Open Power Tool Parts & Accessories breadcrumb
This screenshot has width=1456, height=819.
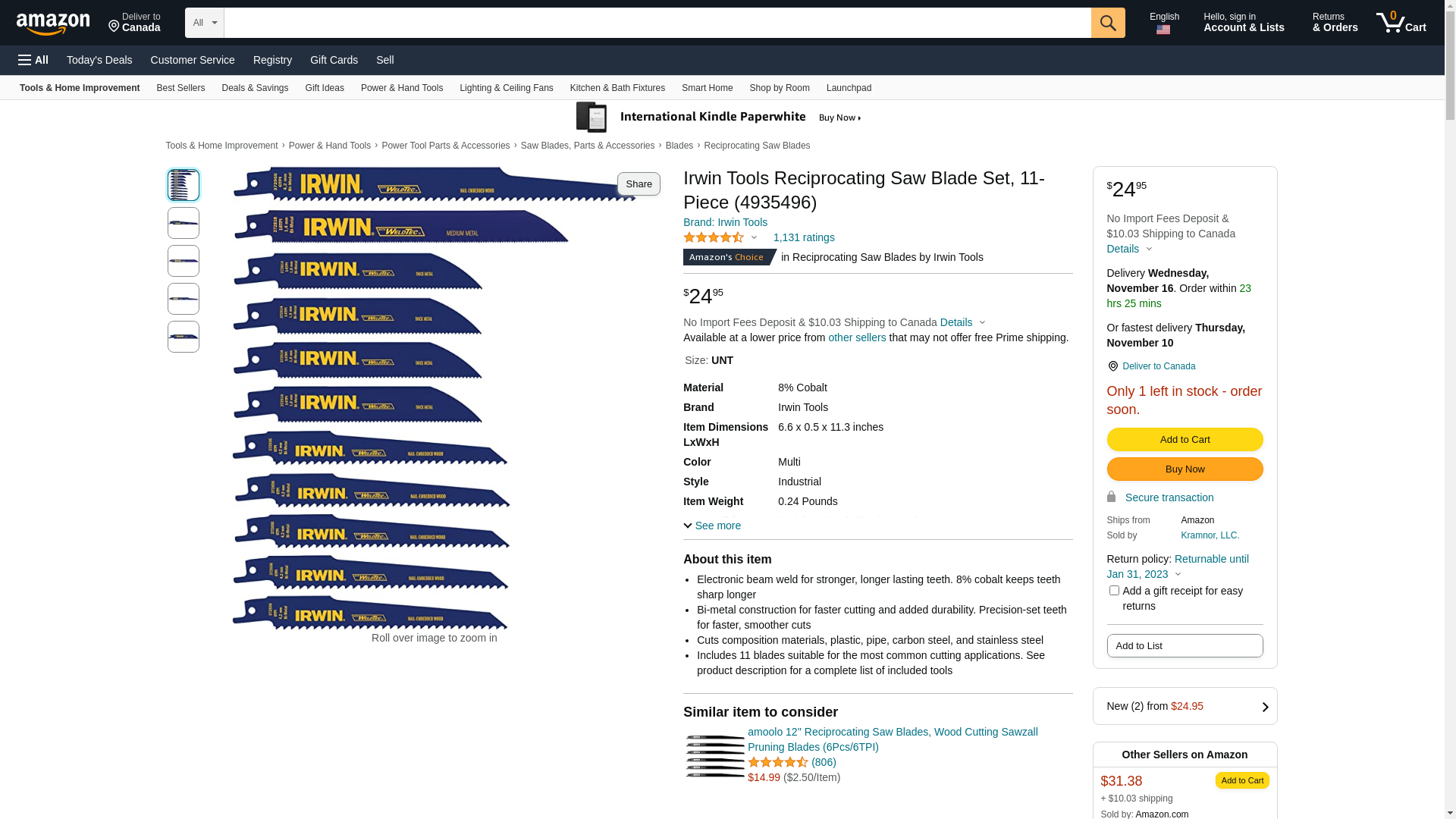(x=446, y=146)
